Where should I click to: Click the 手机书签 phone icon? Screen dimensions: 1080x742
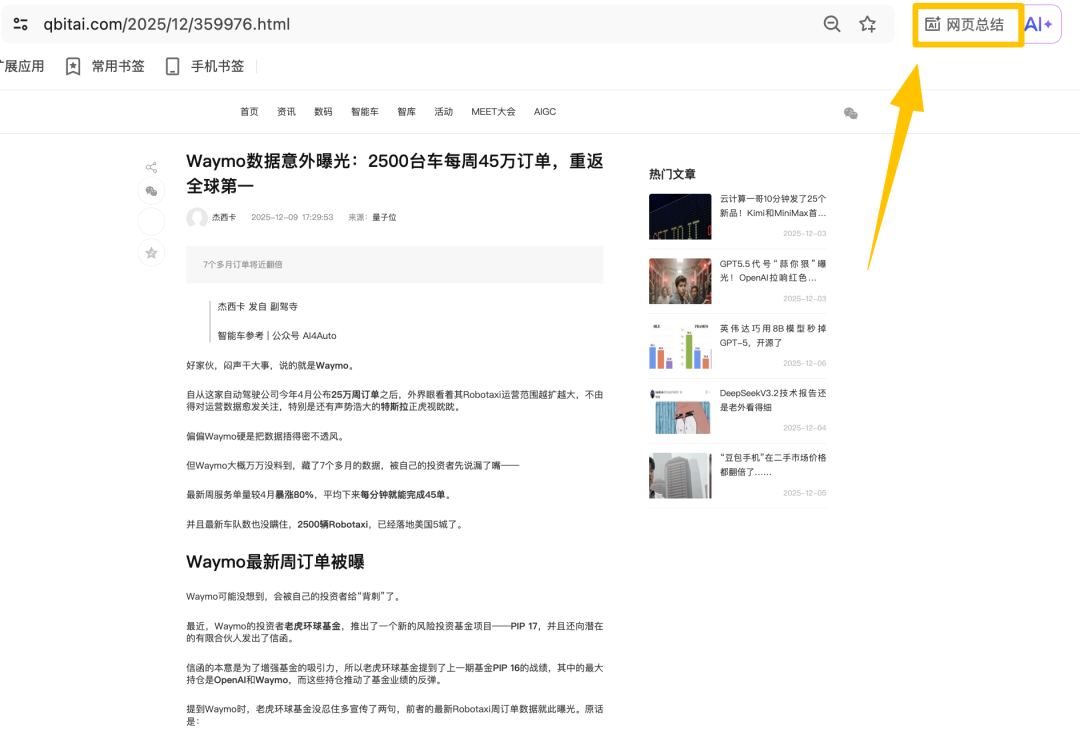(x=172, y=66)
